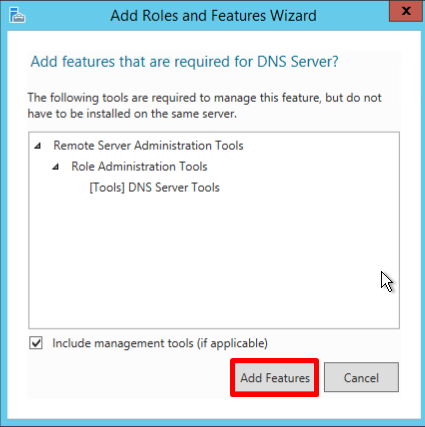The image size is (425, 427).
Task: Click the blank white area below the Cancel button
Action: pyautogui.click(x=361, y=406)
